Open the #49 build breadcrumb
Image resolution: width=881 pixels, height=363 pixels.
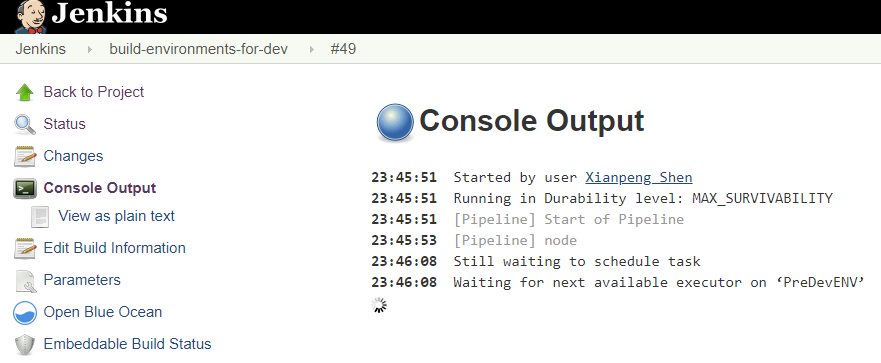pos(343,49)
